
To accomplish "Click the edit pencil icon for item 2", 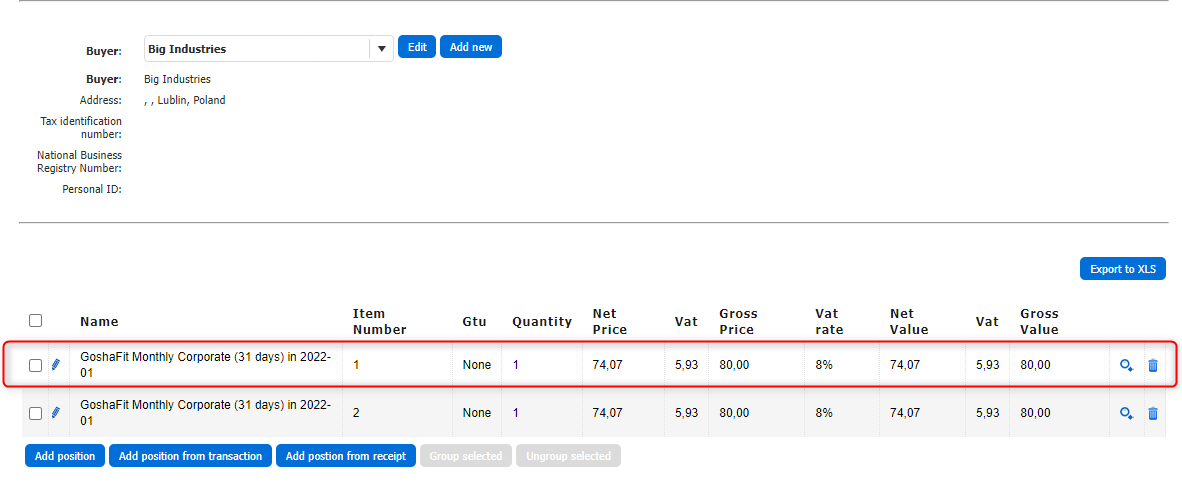I will coord(56,412).
